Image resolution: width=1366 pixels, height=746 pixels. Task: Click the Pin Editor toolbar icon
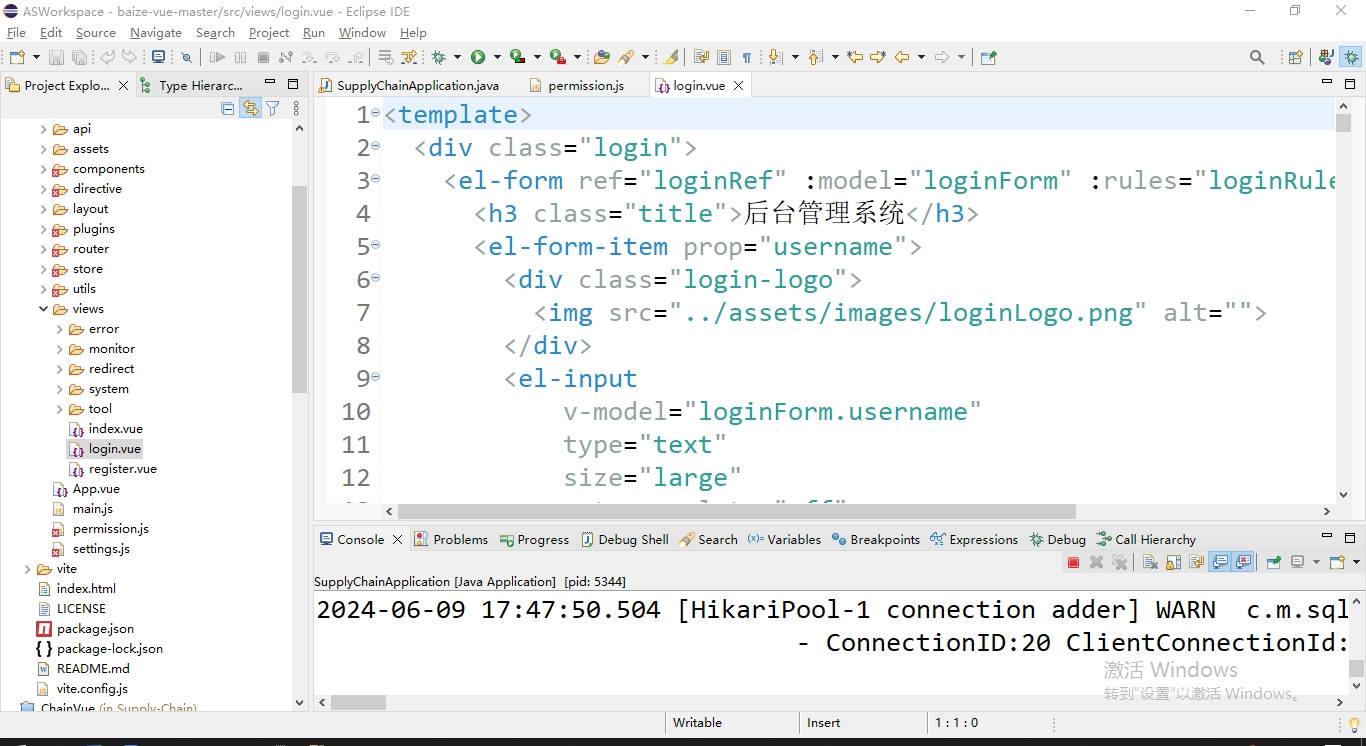[988, 57]
